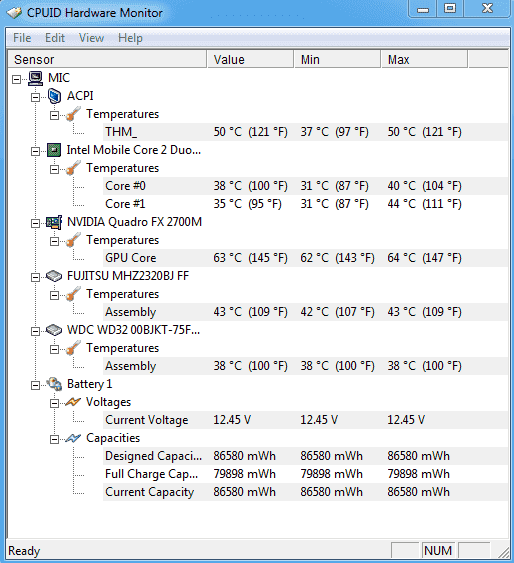Select the Core #0 row
514x563 pixels.
305,186
